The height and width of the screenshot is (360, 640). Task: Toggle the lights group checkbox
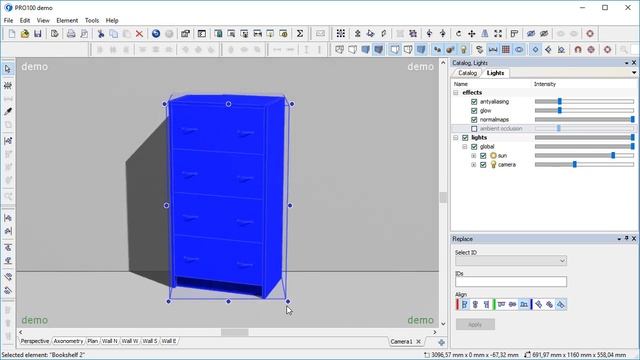pos(465,138)
